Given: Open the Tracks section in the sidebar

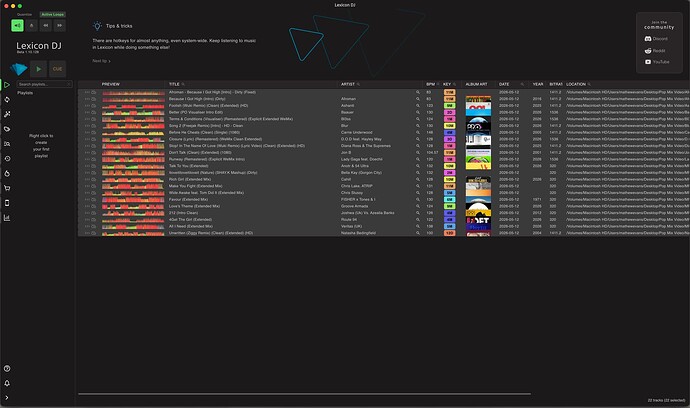Looking at the screenshot, I should (x=7, y=85).
